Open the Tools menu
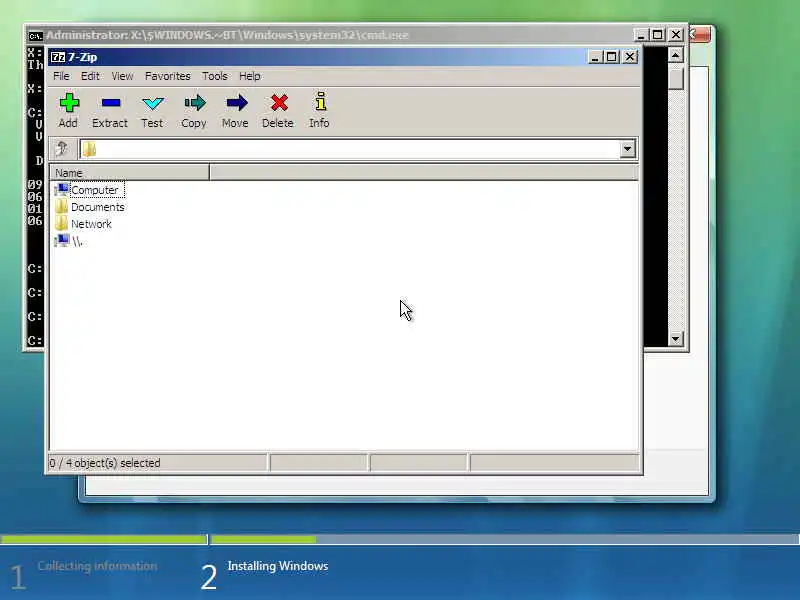 [x=215, y=76]
